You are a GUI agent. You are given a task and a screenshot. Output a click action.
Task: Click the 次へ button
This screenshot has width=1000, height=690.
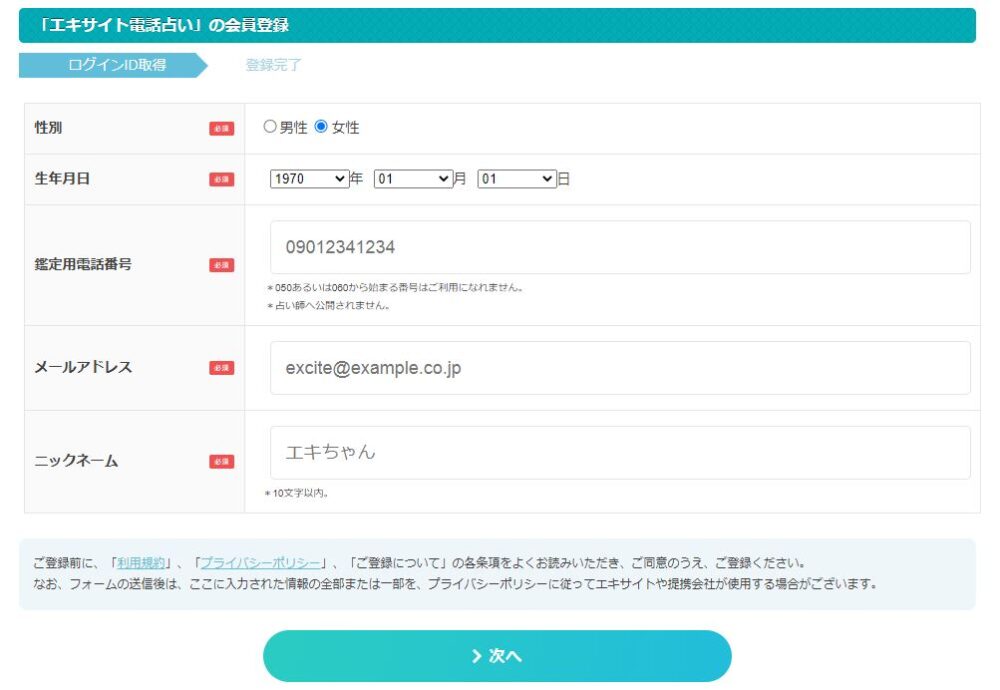point(497,656)
